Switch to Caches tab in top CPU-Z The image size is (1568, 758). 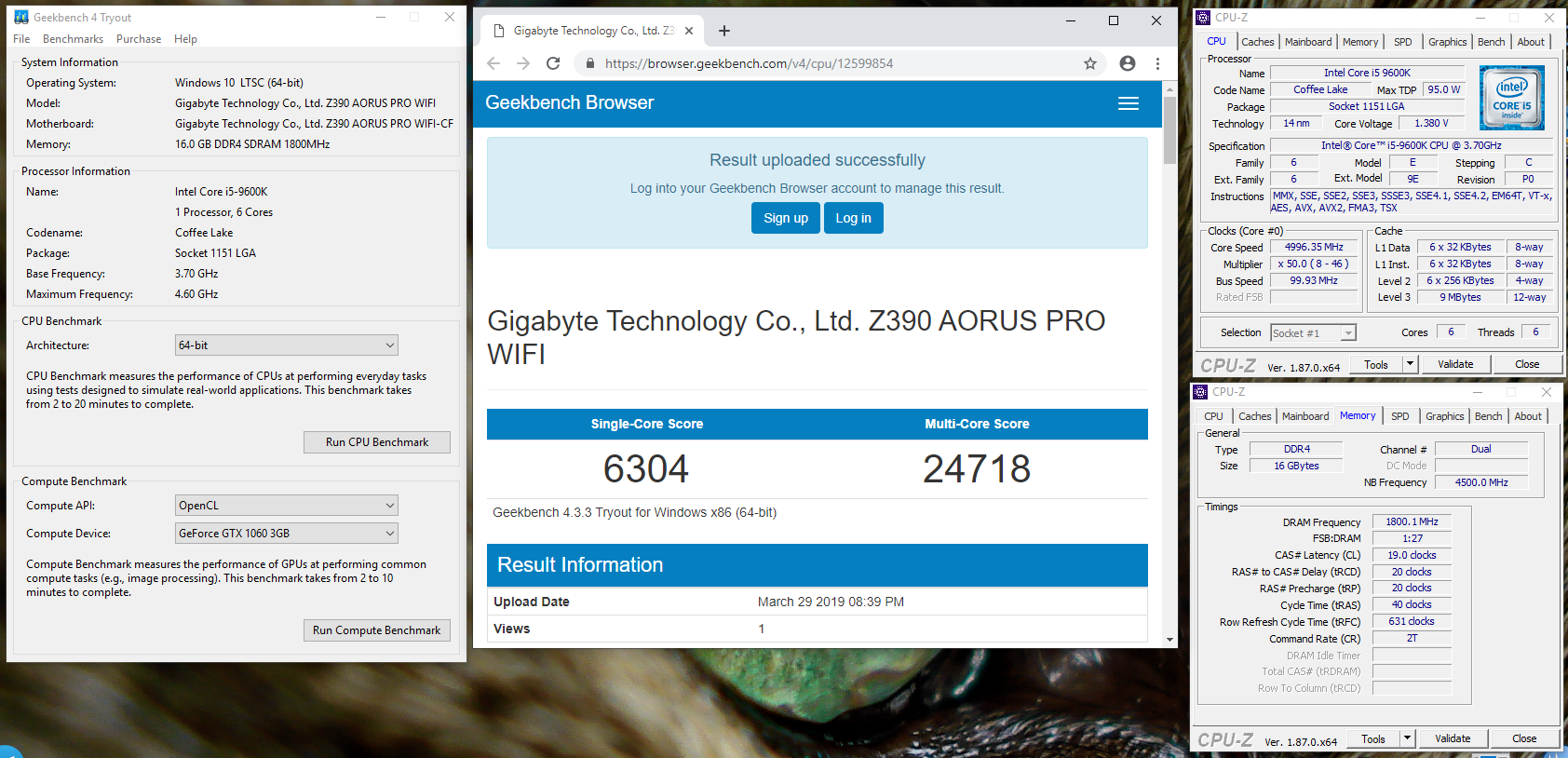(1258, 42)
